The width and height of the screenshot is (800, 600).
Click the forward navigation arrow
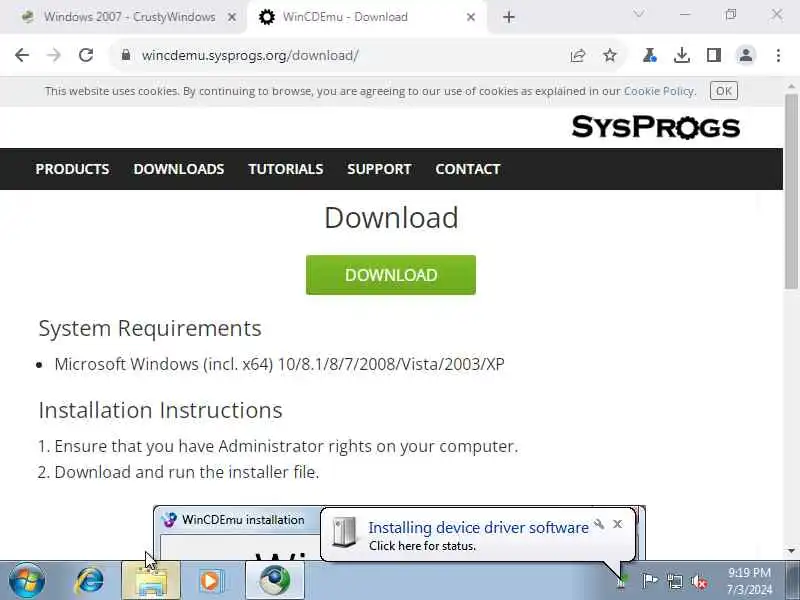click(x=54, y=55)
